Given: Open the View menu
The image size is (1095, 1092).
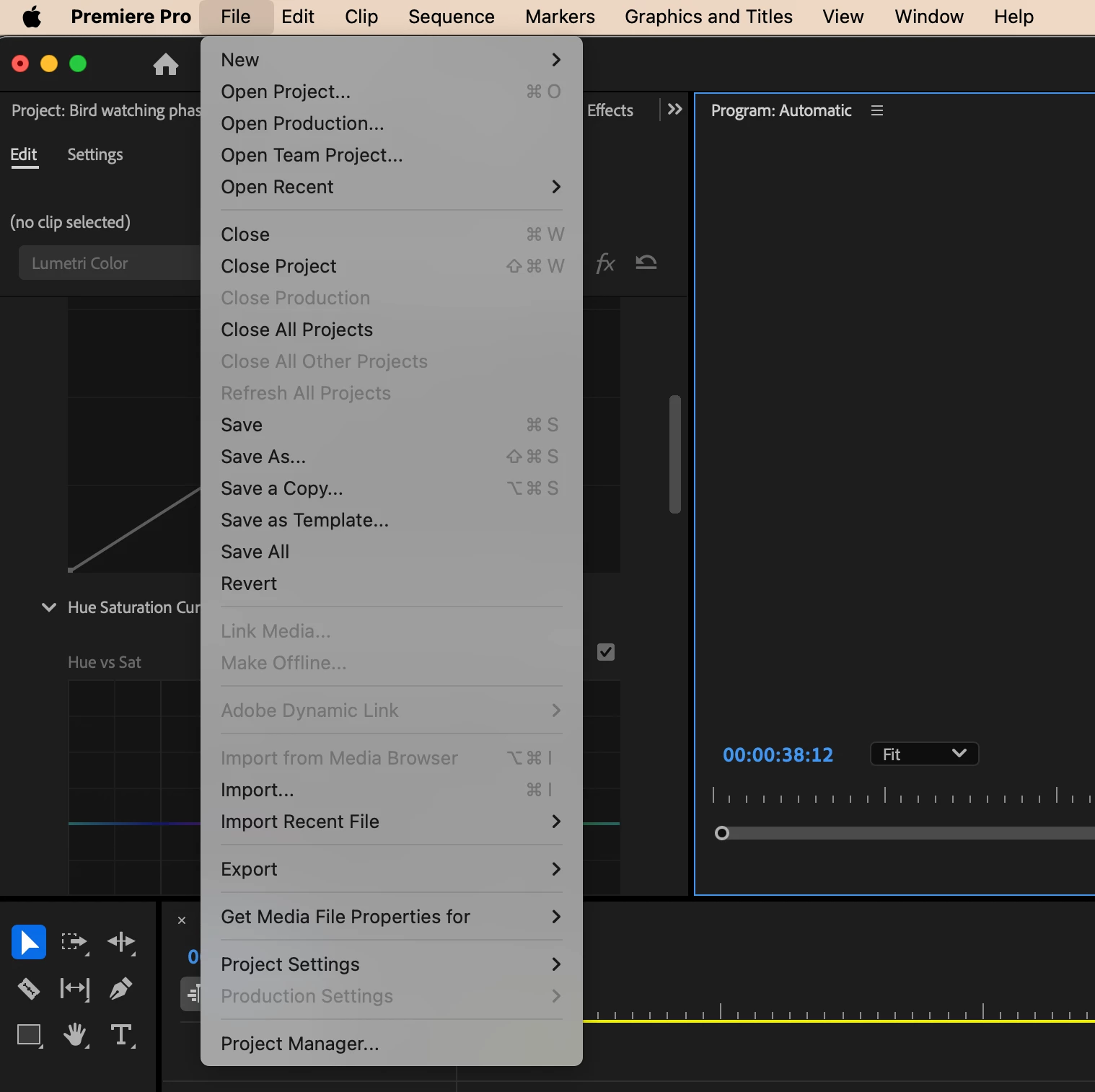Looking at the screenshot, I should pos(843,17).
